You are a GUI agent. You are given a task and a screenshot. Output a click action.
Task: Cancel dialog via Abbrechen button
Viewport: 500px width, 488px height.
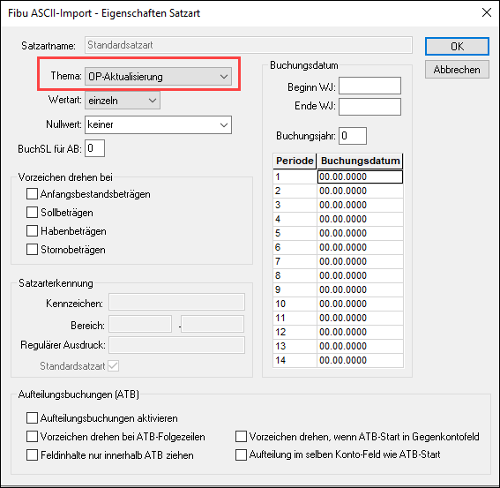click(x=457, y=69)
